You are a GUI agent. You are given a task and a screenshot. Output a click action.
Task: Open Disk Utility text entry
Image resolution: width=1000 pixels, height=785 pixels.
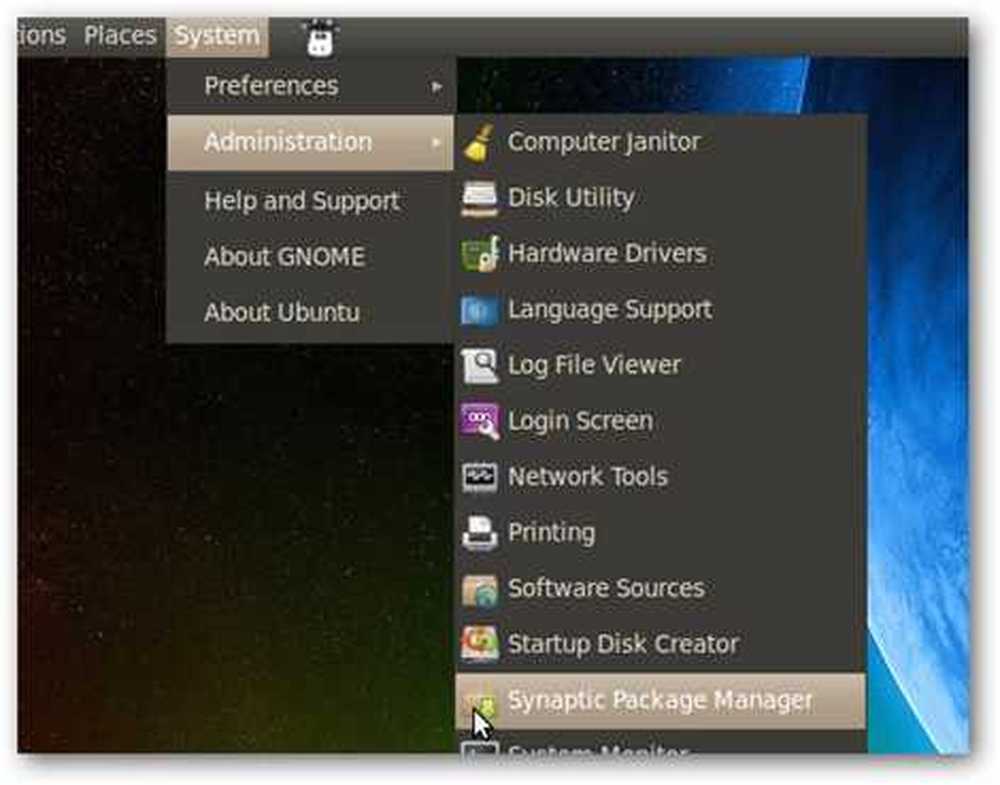point(571,198)
